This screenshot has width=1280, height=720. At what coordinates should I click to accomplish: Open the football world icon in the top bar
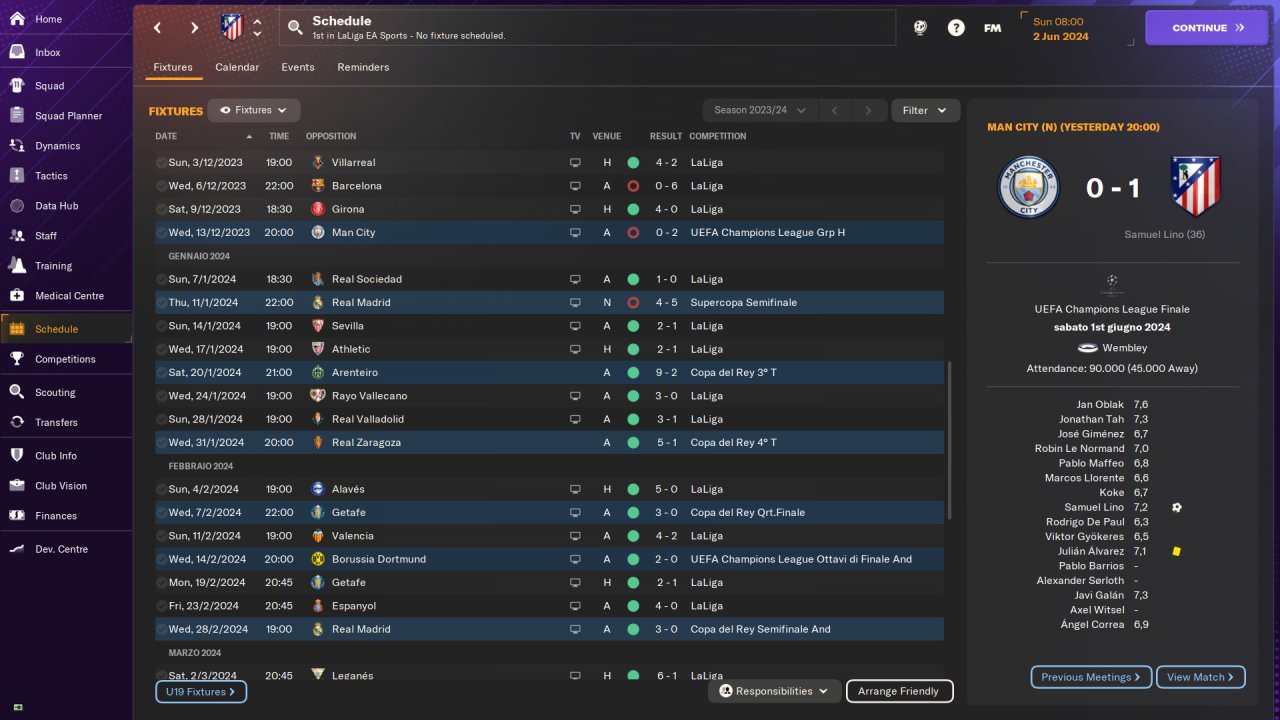(920, 28)
